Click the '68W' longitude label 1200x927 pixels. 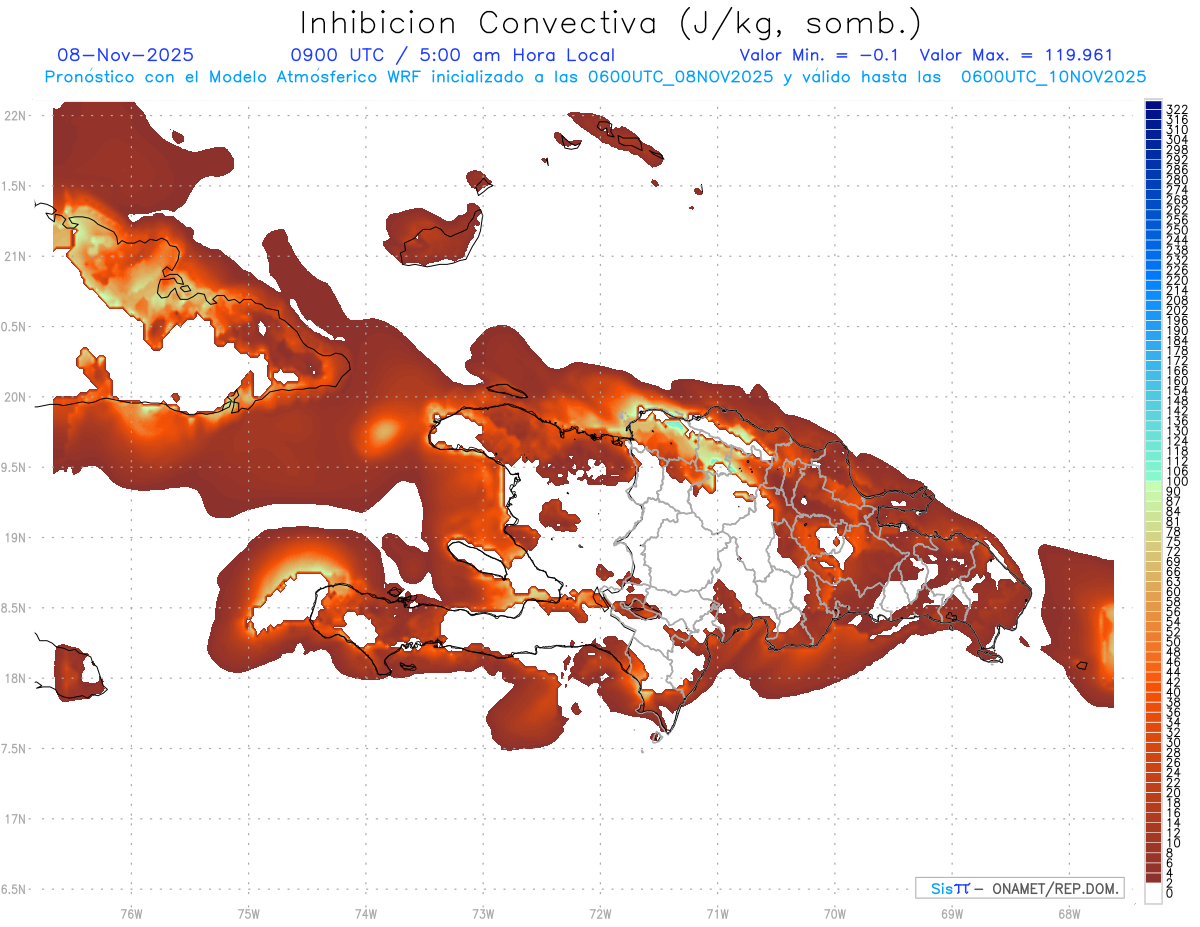(x=1068, y=912)
